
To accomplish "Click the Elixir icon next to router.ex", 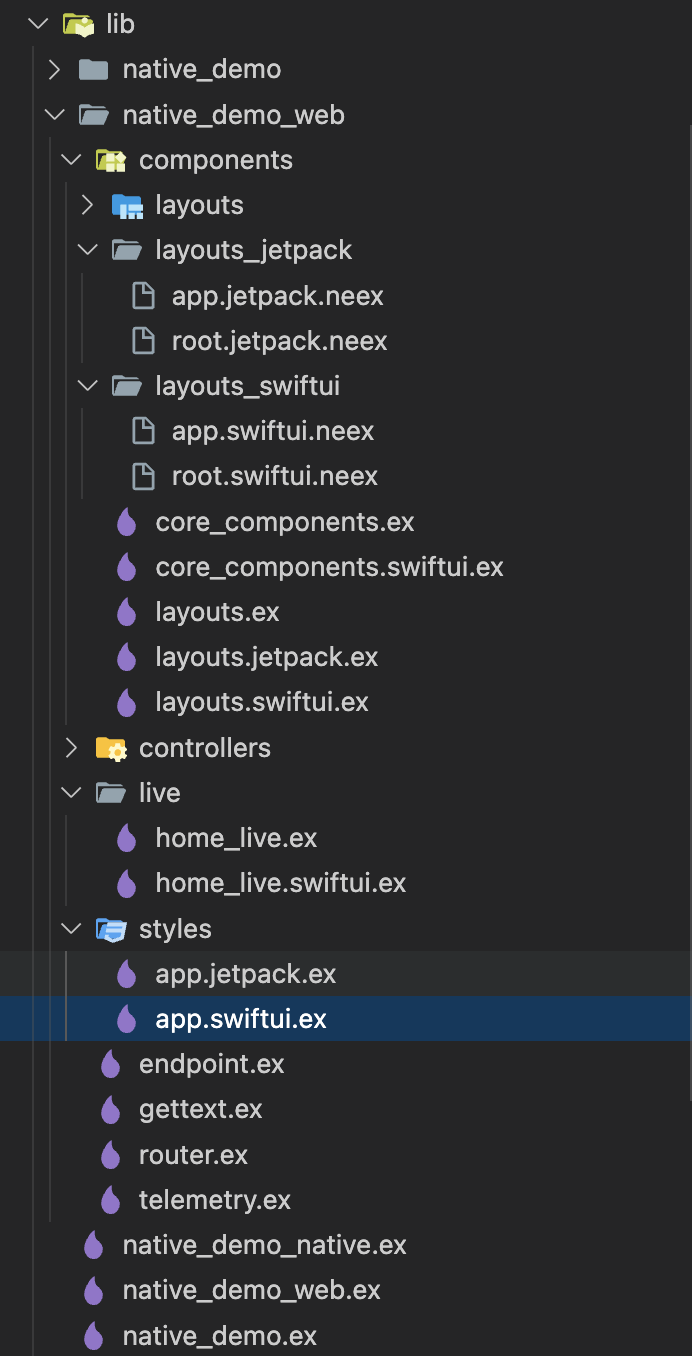I will [x=111, y=1154].
